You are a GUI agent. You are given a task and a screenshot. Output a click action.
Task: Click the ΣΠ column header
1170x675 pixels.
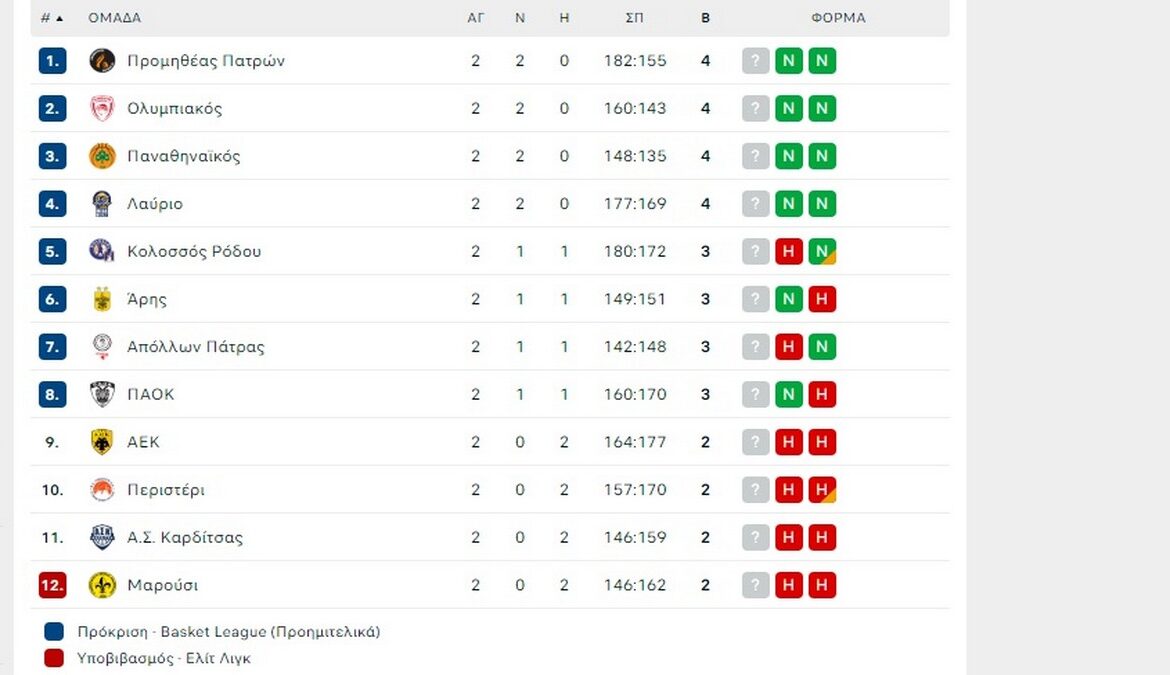point(635,18)
